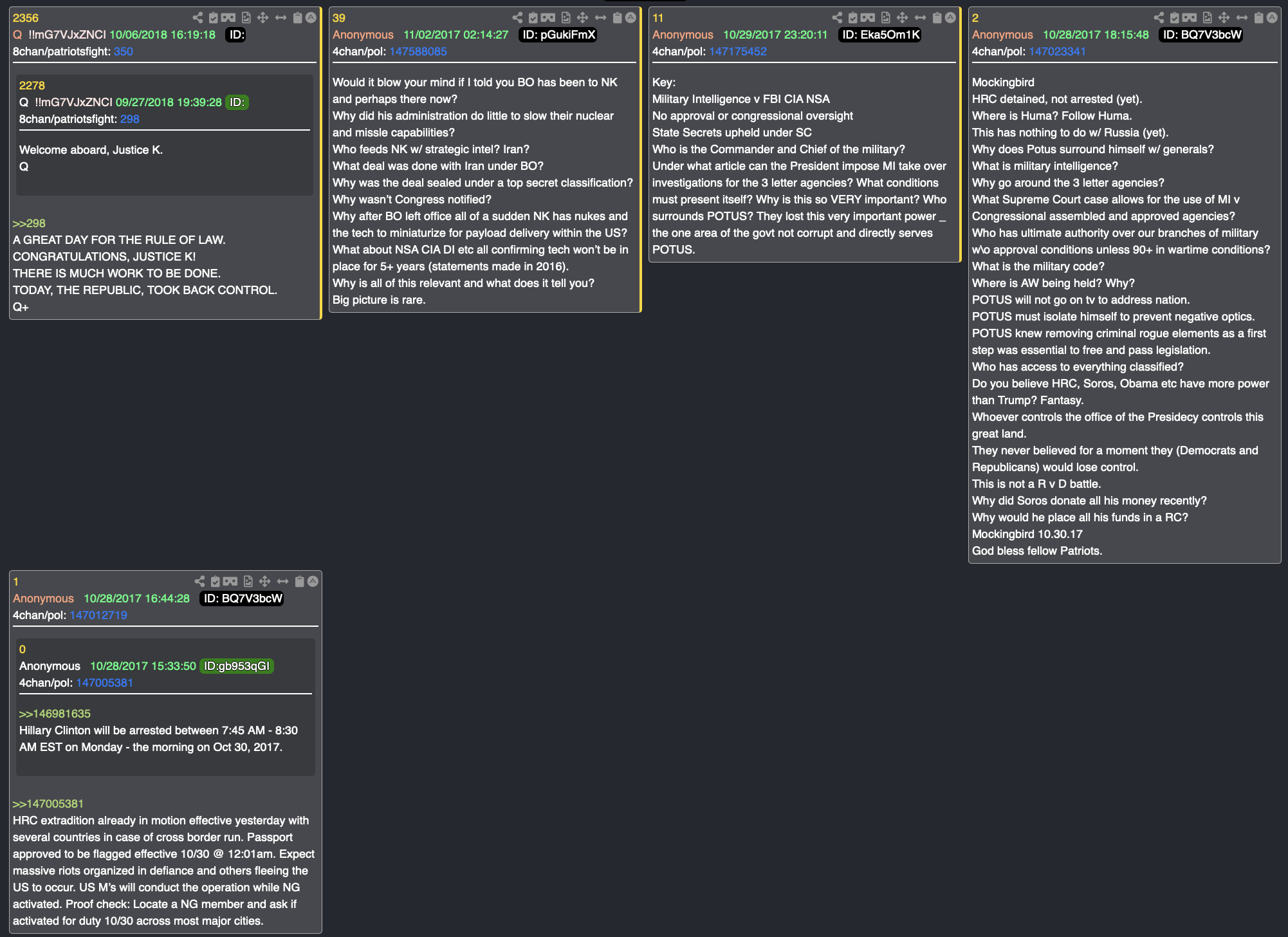
Task: Open 8chan/patriotsfight link 350
Action: point(124,51)
